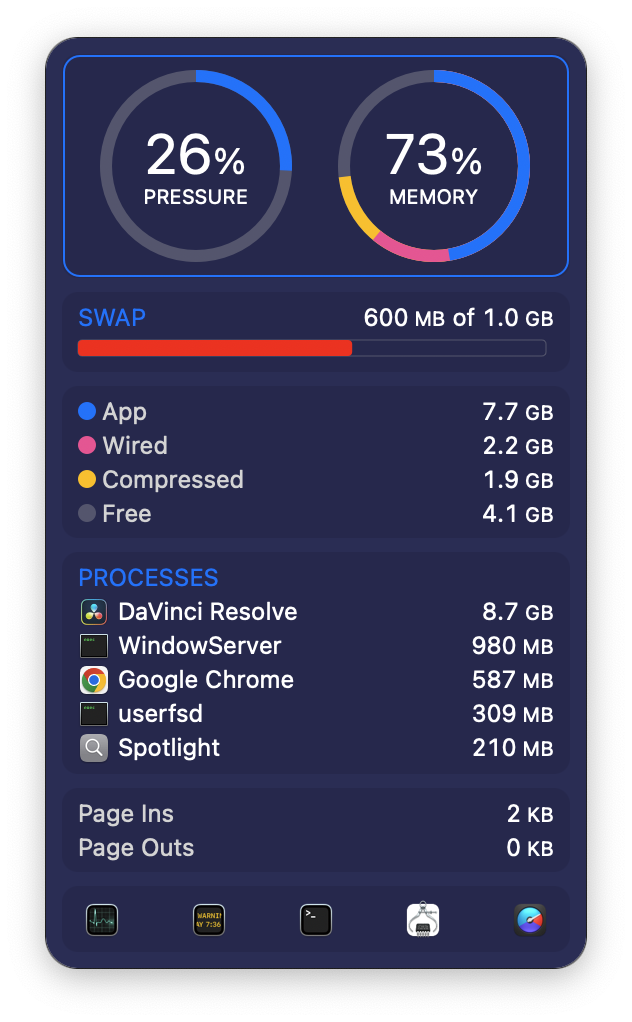This screenshot has width=632, height=1022.
Task: Select the 26% Pressure gauge
Action: click(x=195, y=166)
